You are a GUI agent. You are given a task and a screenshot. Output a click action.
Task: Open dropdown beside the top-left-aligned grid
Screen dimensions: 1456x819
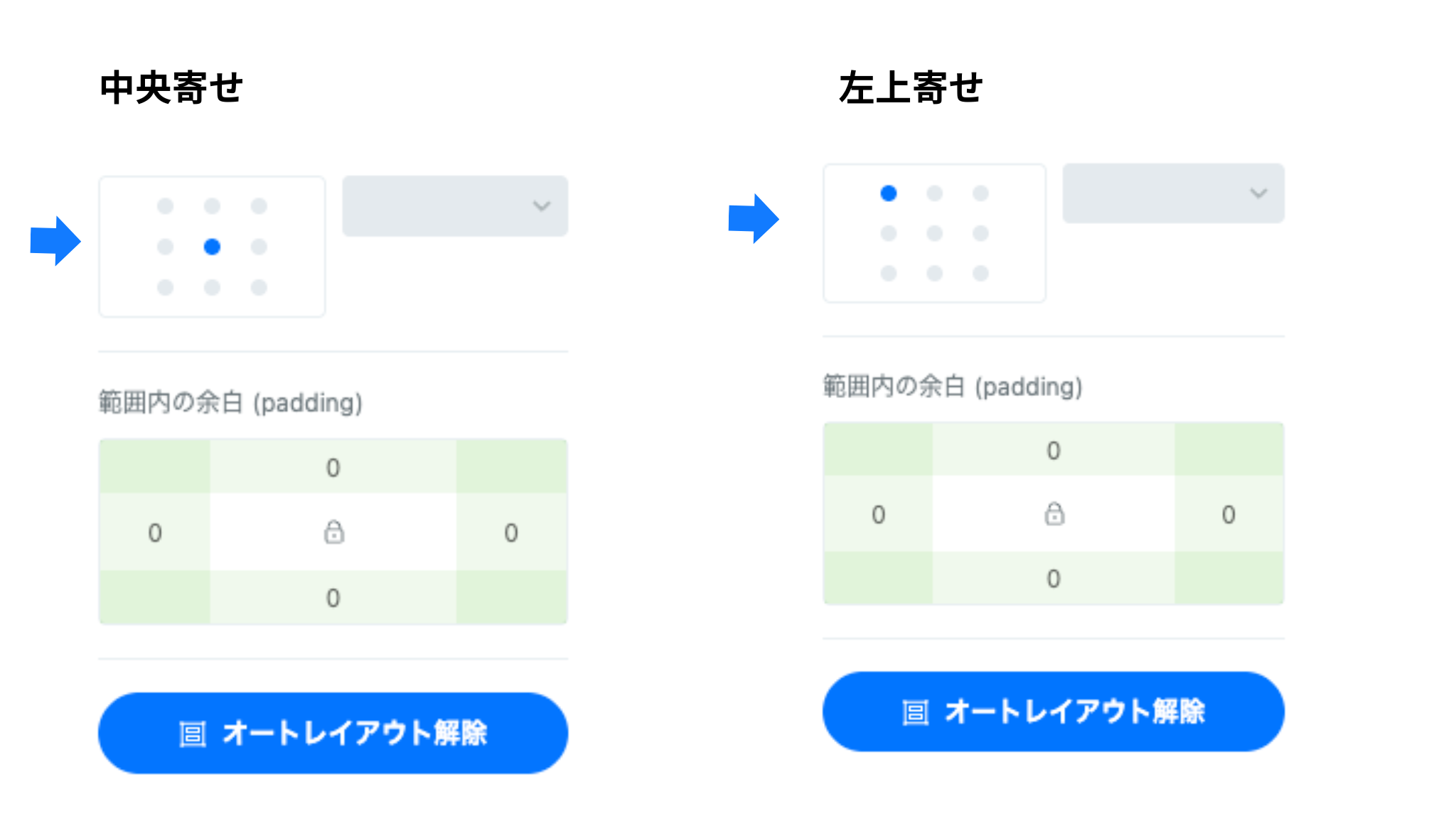tap(1173, 193)
